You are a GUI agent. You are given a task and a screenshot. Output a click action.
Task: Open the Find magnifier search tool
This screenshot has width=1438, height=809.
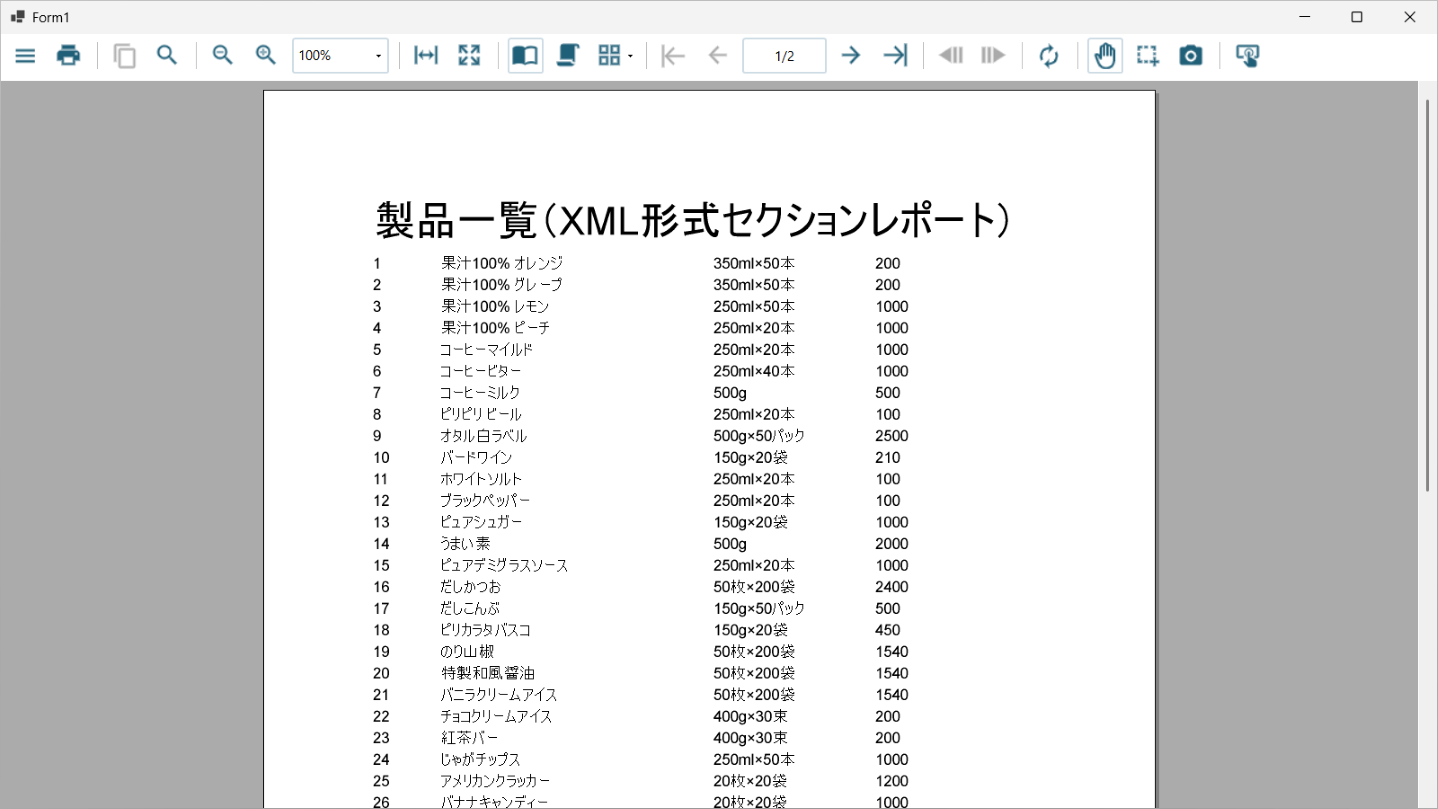coord(167,56)
